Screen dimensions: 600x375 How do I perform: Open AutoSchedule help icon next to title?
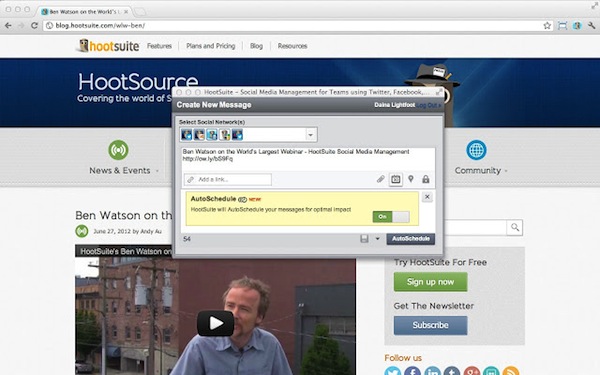coord(242,199)
